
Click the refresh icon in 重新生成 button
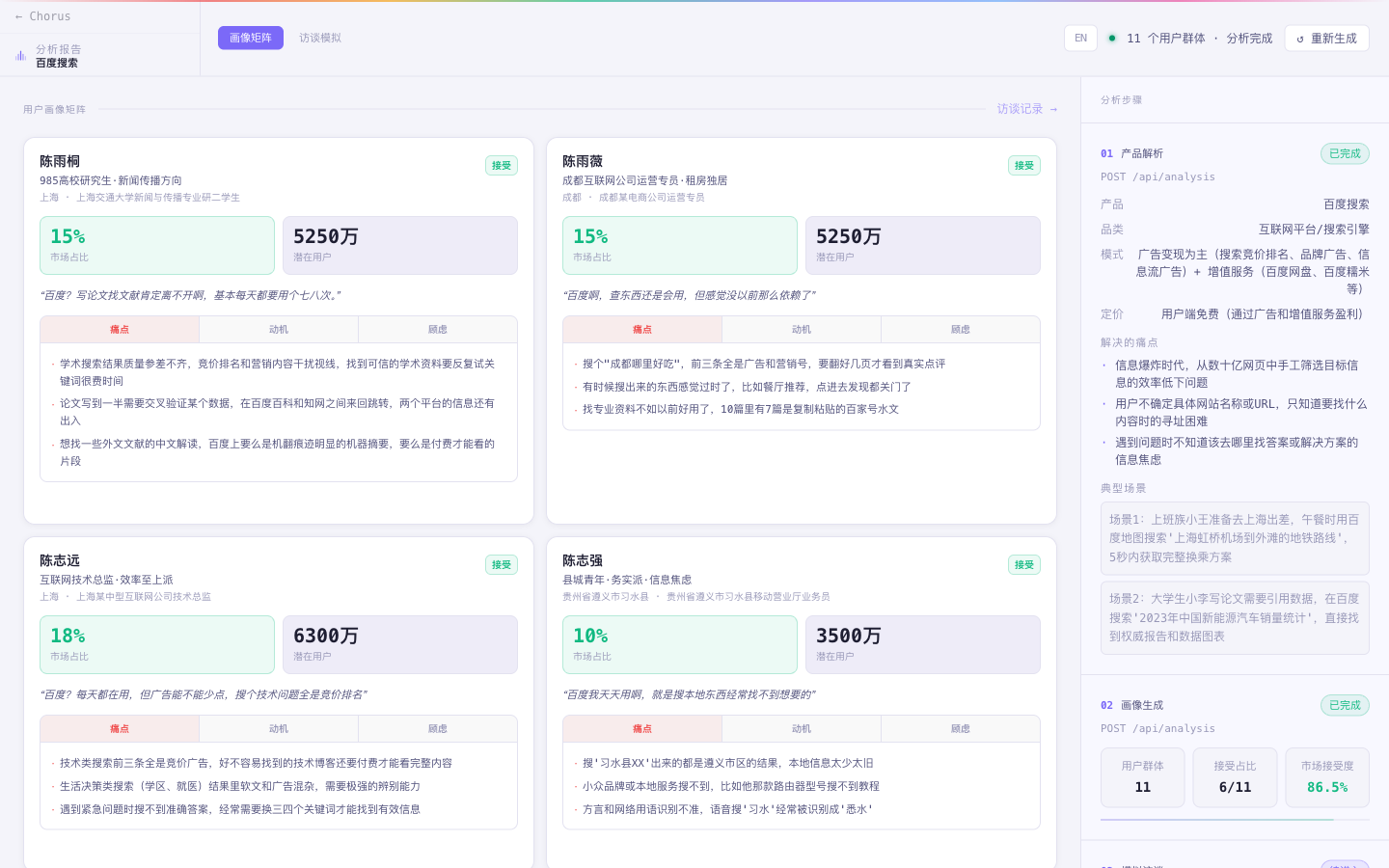1300,39
